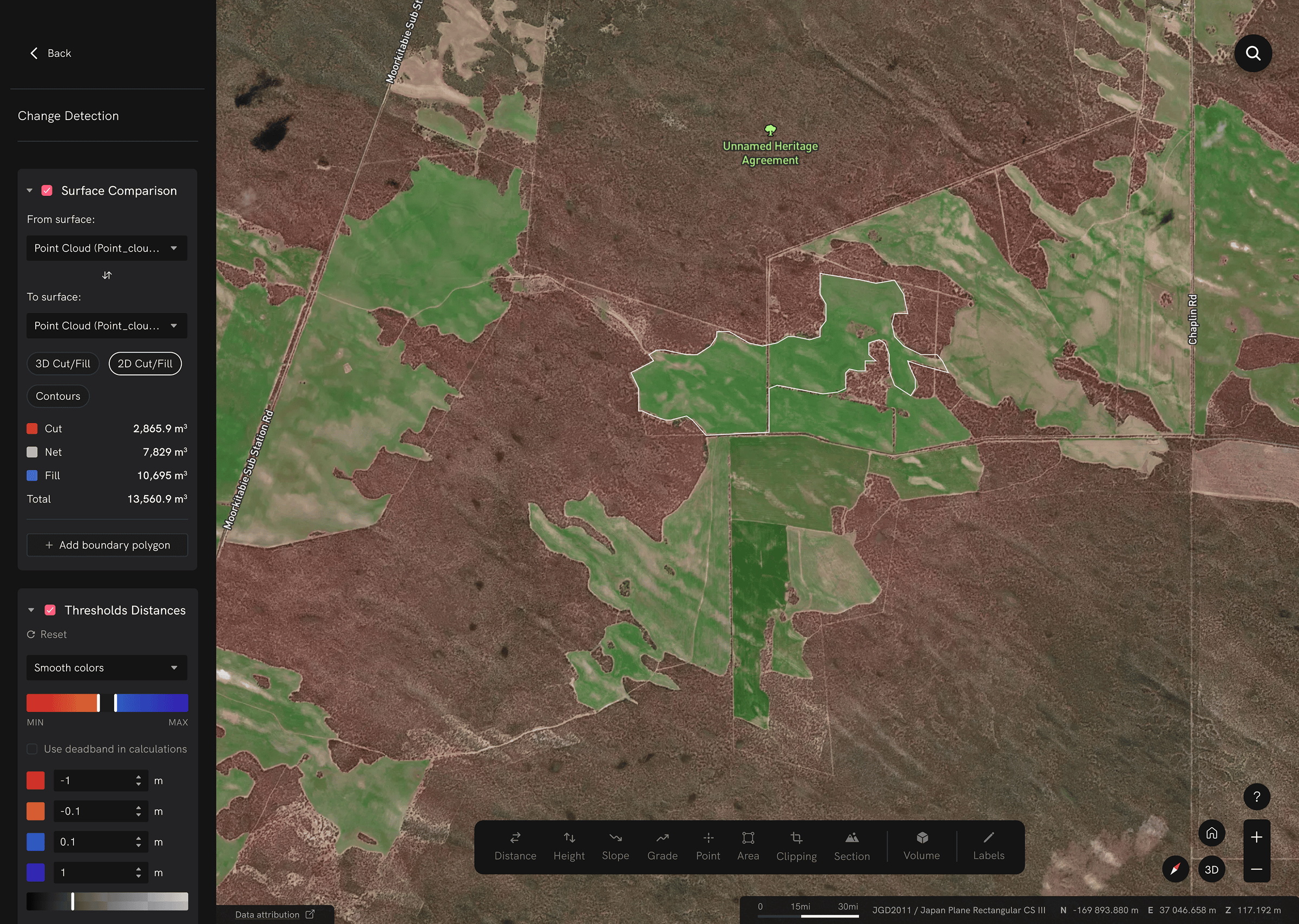Collapse the Surface Comparison section
This screenshot has width=1299, height=924.
pos(30,190)
